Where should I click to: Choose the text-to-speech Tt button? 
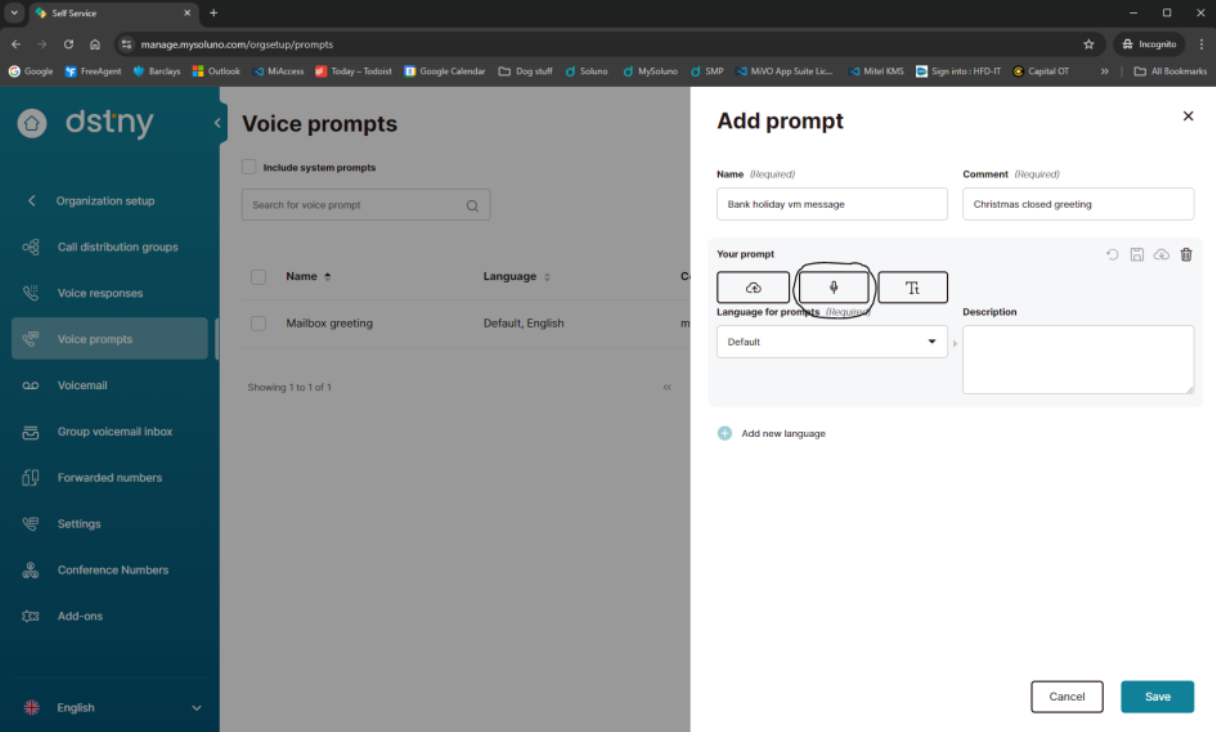coord(912,288)
